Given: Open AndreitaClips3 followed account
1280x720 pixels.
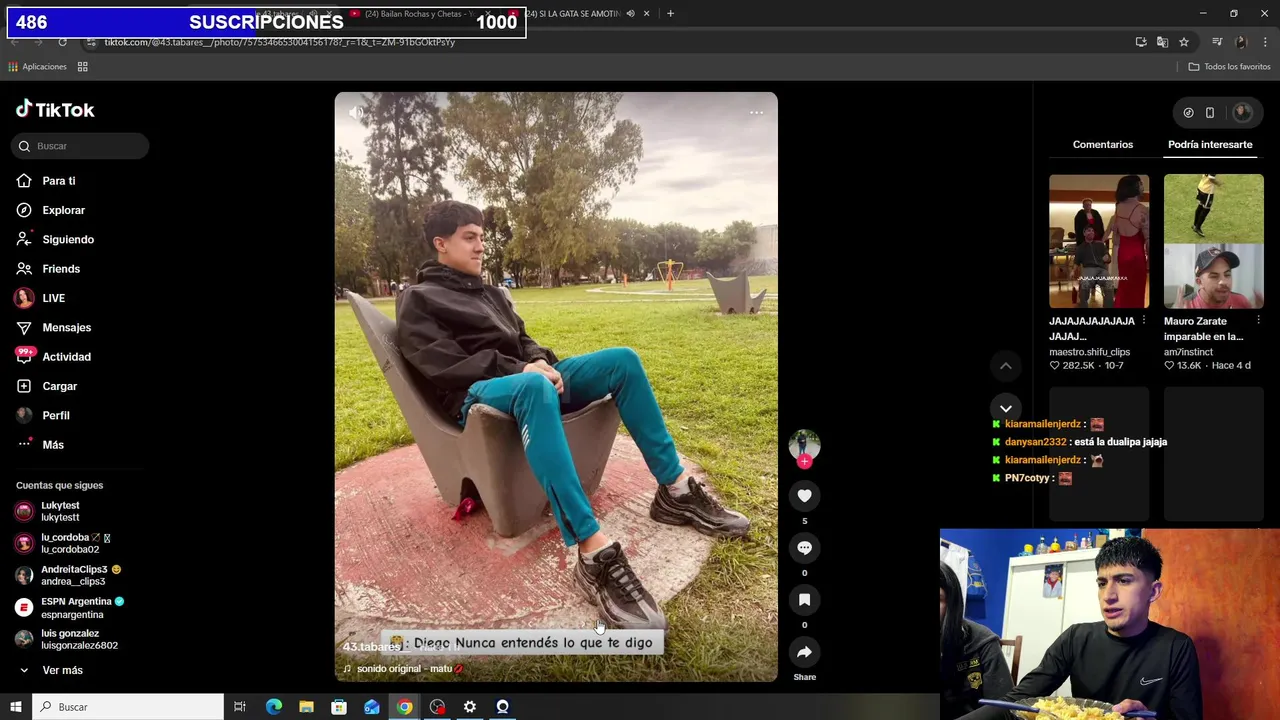Looking at the screenshot, I should [68, 575].
